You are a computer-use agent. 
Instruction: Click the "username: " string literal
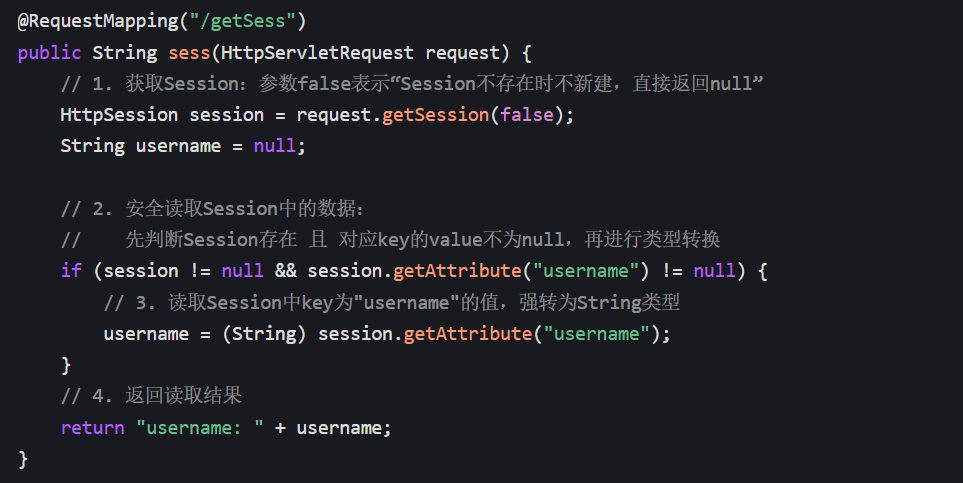200,428
